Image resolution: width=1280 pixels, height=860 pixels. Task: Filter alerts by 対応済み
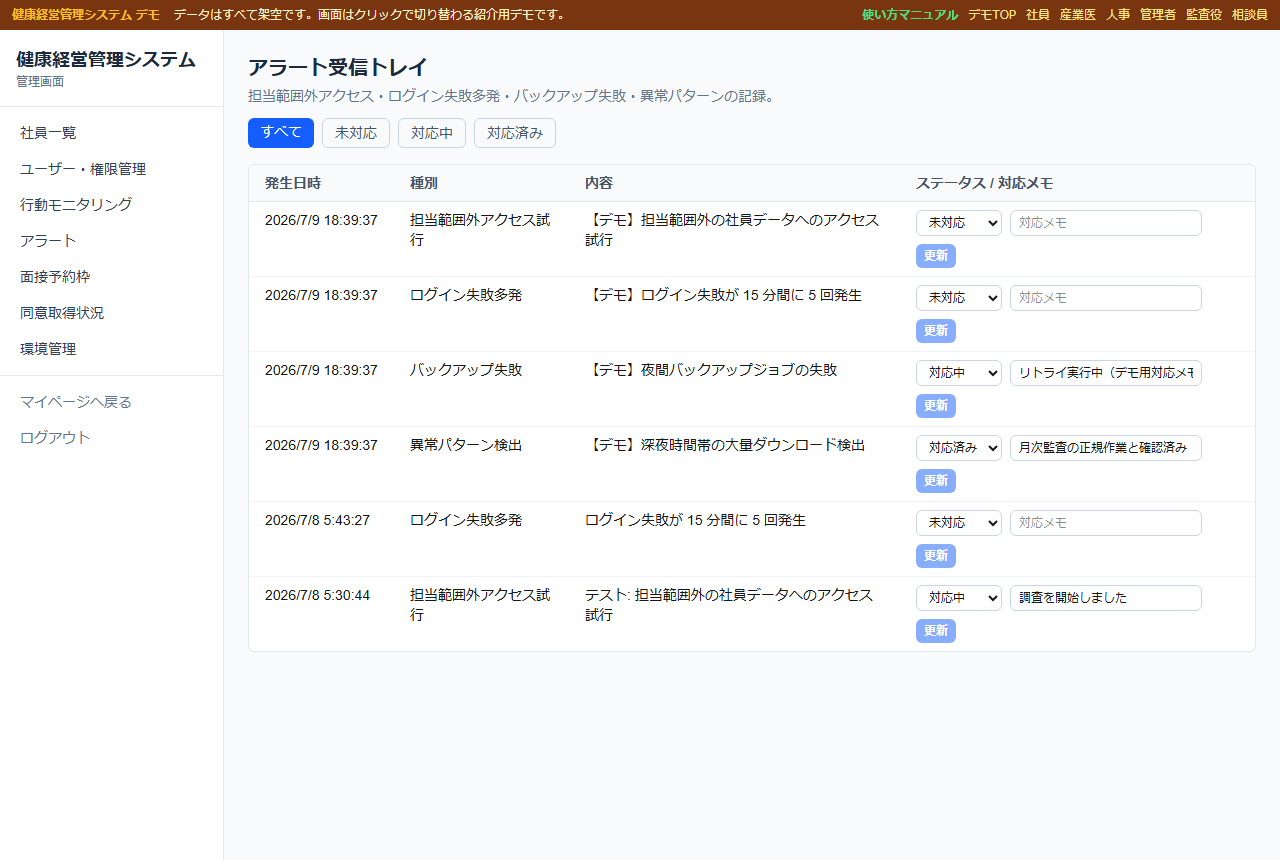pyautogui.click(x=515, y=133)
